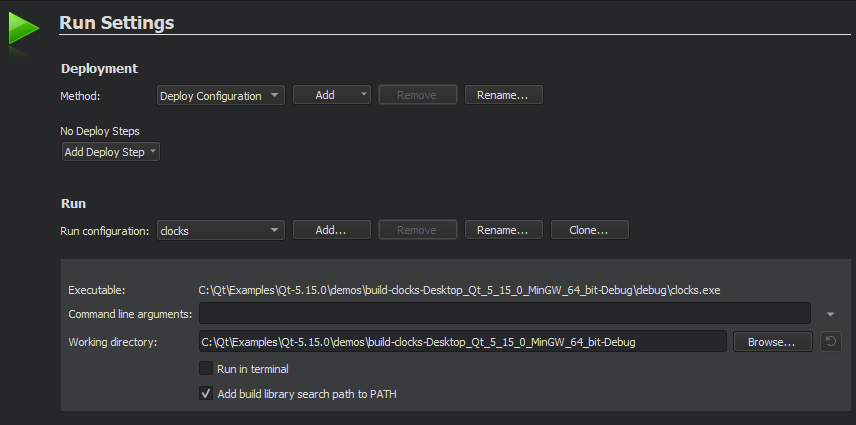Clone the clocks run configuration
This screenshot has height=425, width=856.
pos(589,230)
